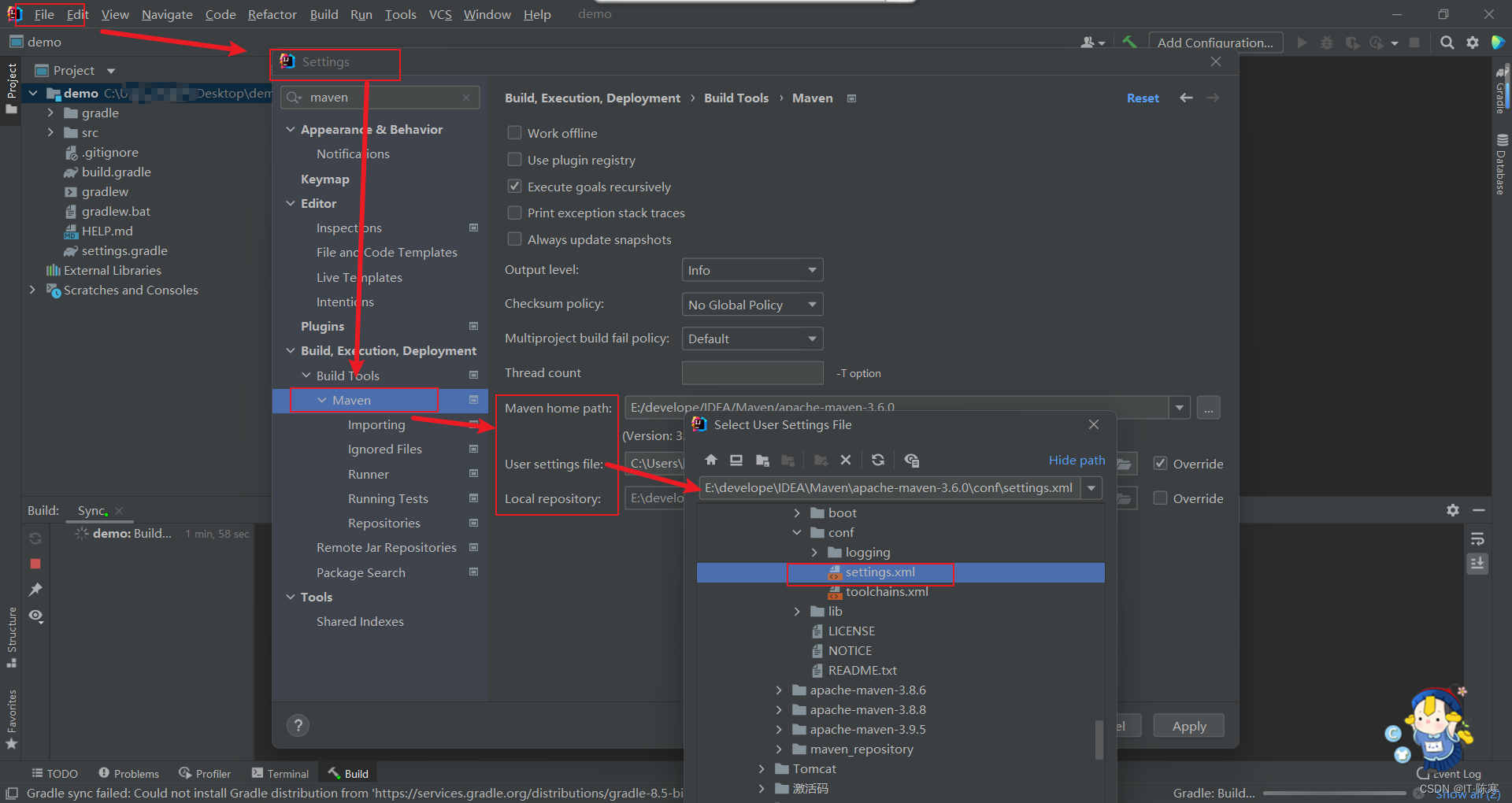
Task: Enable Work offline checkbox
Action: point(514,132)
